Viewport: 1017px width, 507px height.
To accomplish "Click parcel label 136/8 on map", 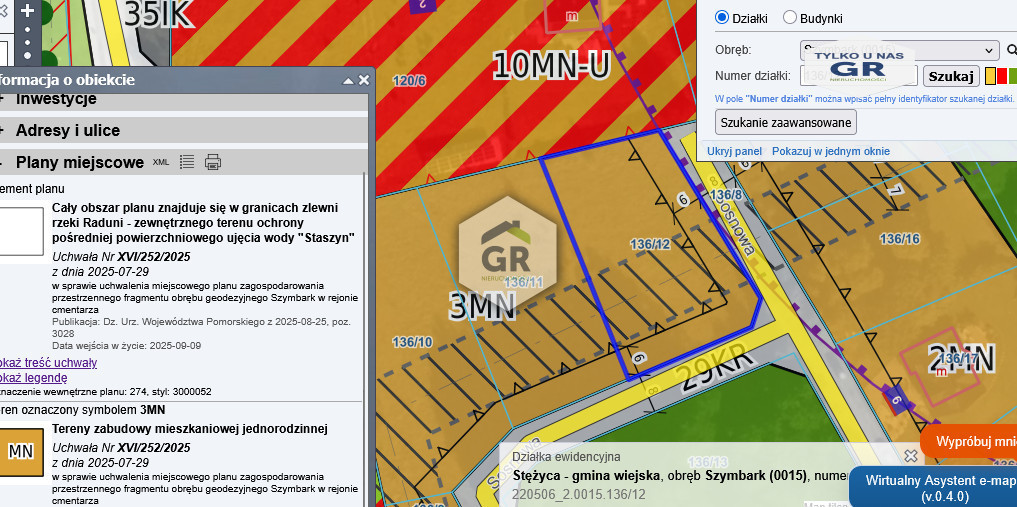I will 726,194.
